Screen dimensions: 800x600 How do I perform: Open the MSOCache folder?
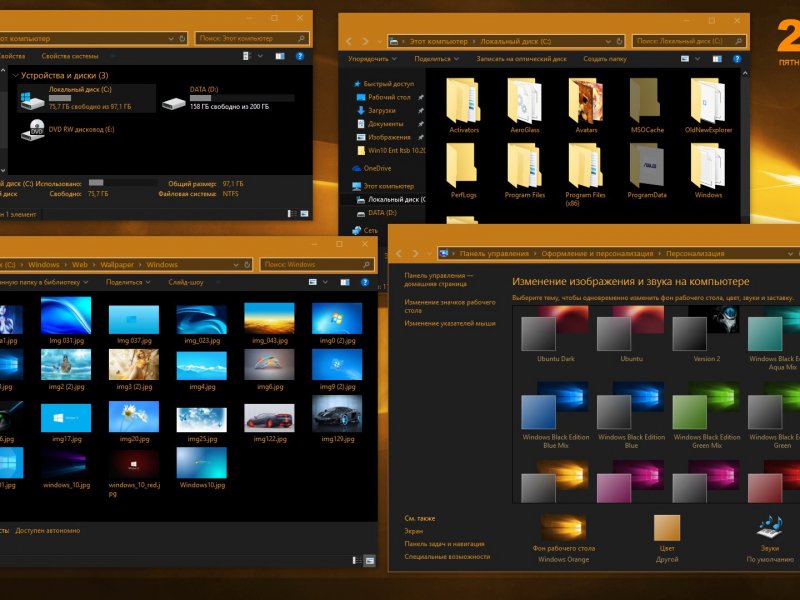647,106
